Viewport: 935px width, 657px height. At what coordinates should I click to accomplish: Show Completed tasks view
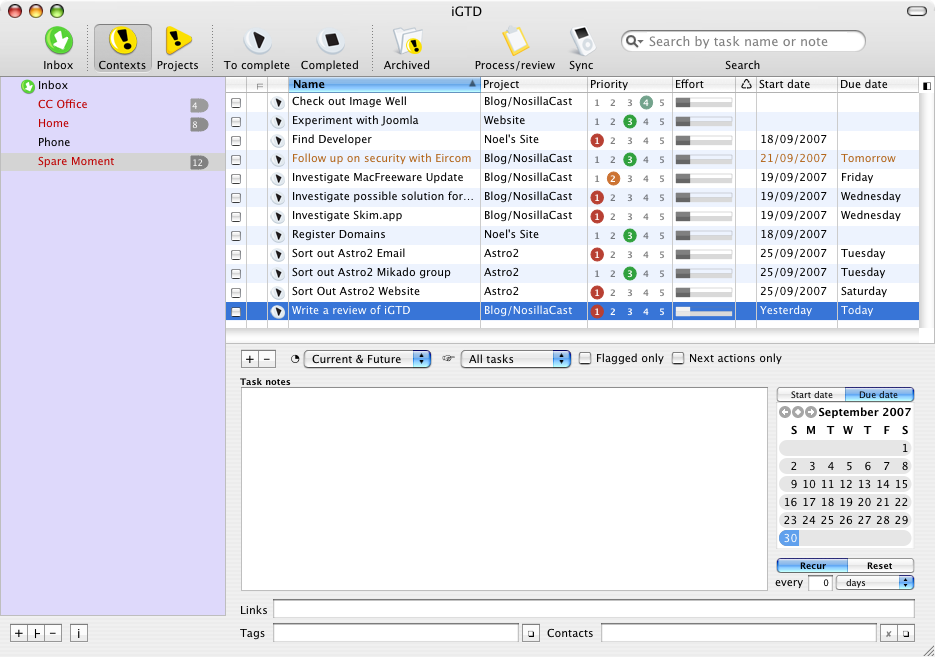[x=329, y=42]
